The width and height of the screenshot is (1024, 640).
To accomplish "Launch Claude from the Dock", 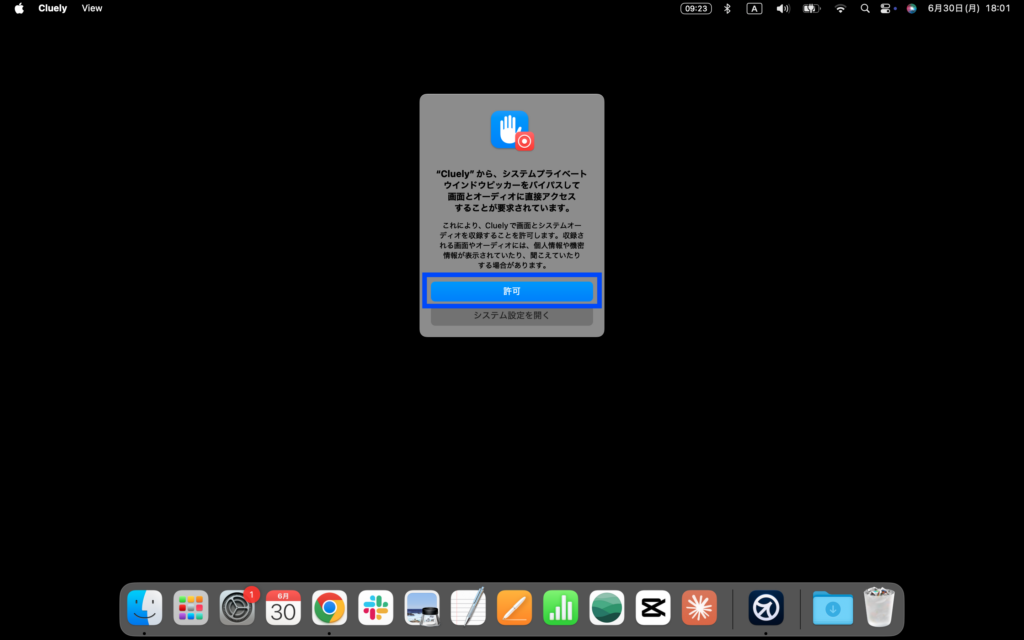I will click(699, 608).
